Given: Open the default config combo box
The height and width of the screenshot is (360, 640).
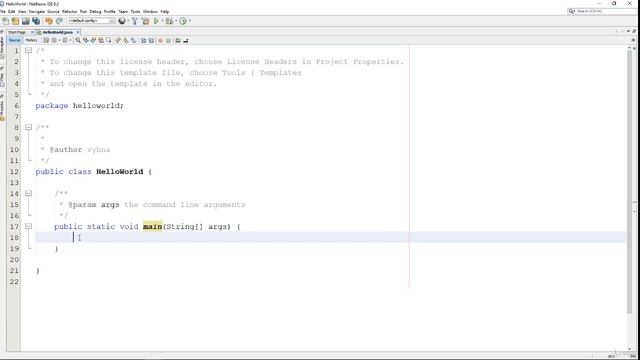Looking at the screenshot, I should click(x=92, y=21).
